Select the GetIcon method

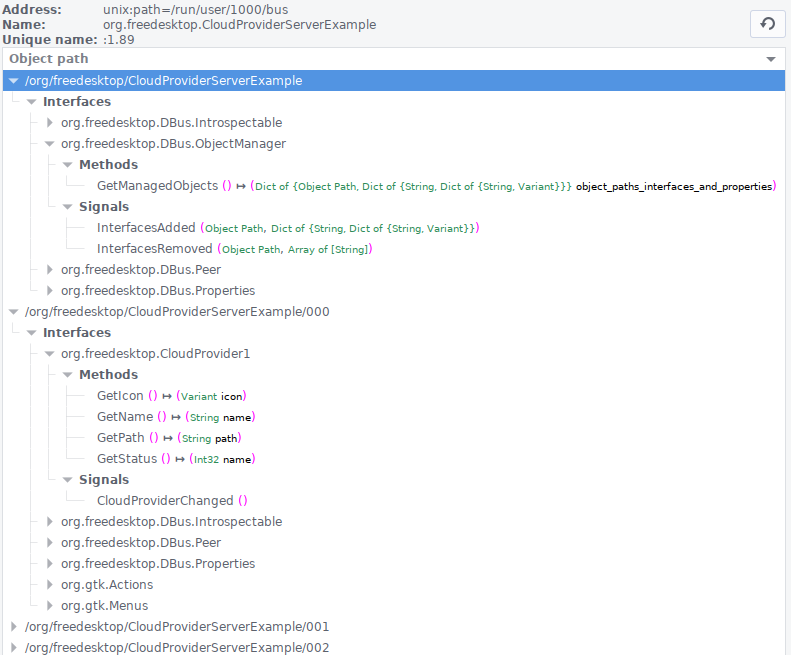tap(120, 396)
